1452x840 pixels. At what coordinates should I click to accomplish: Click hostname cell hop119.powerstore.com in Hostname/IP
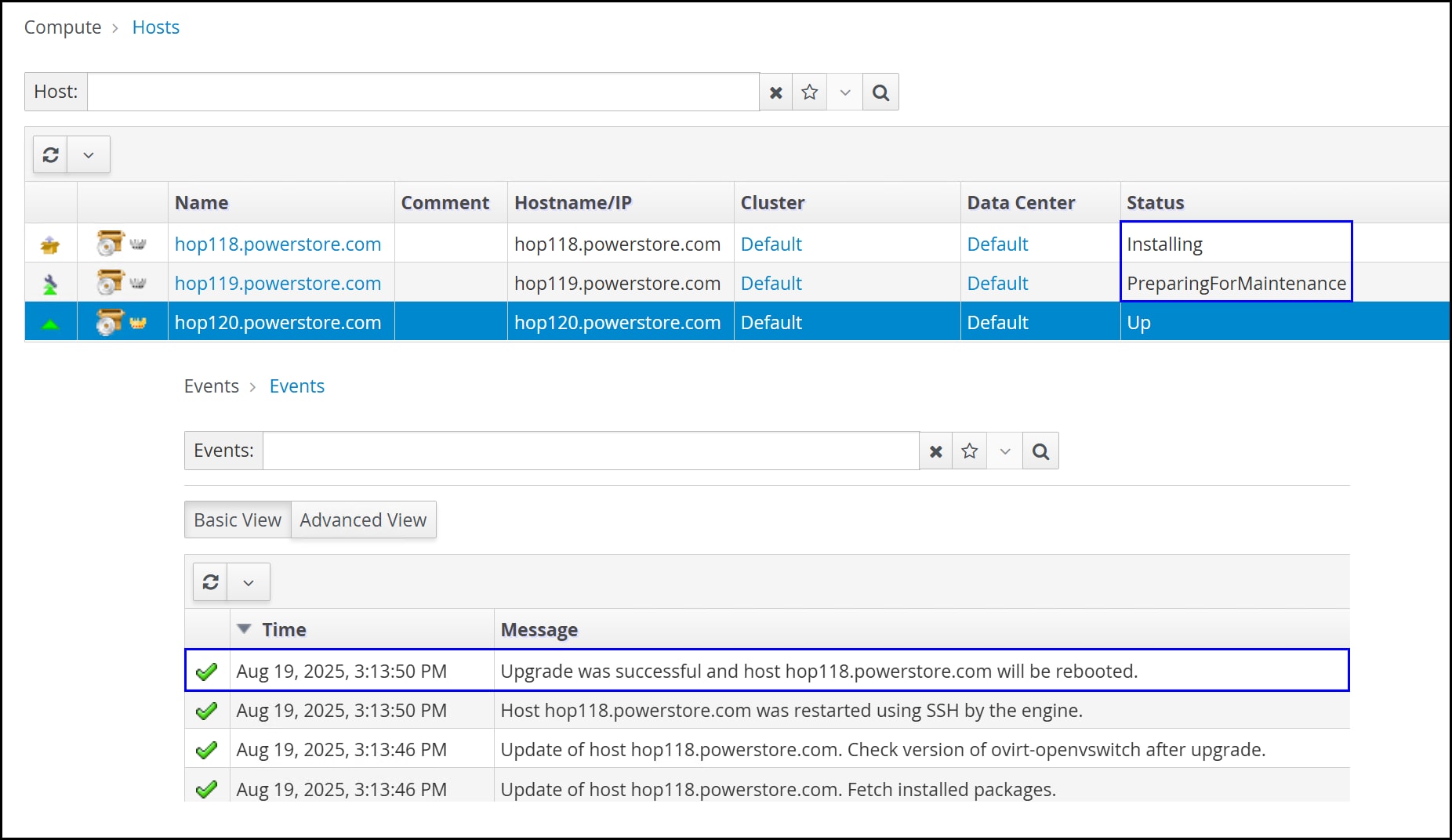coord(617,283)
